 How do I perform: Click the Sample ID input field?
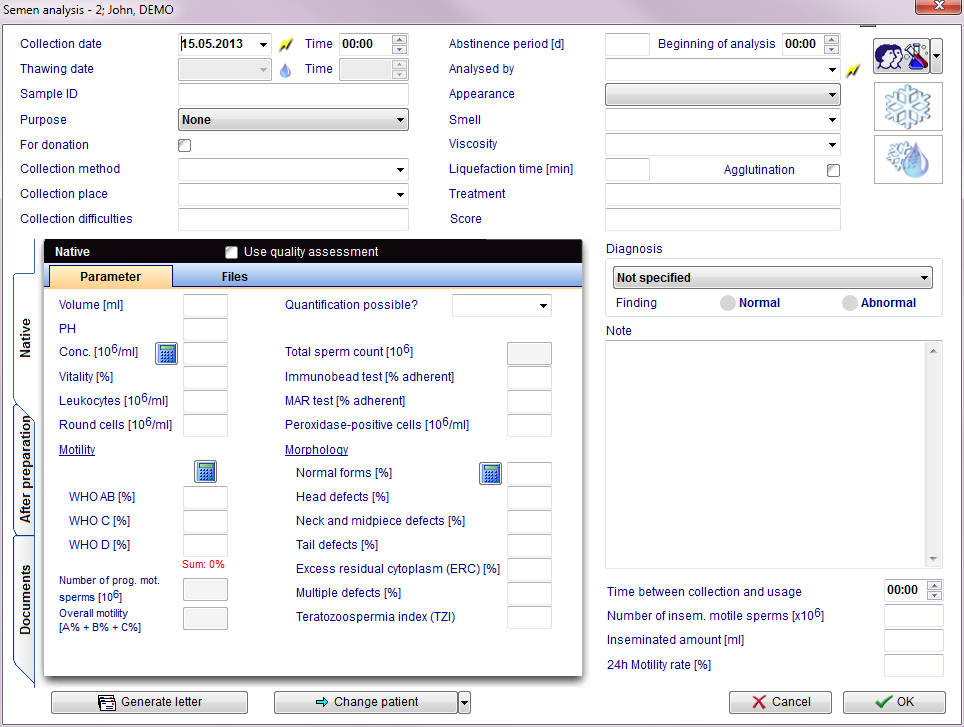pos(293,95)
